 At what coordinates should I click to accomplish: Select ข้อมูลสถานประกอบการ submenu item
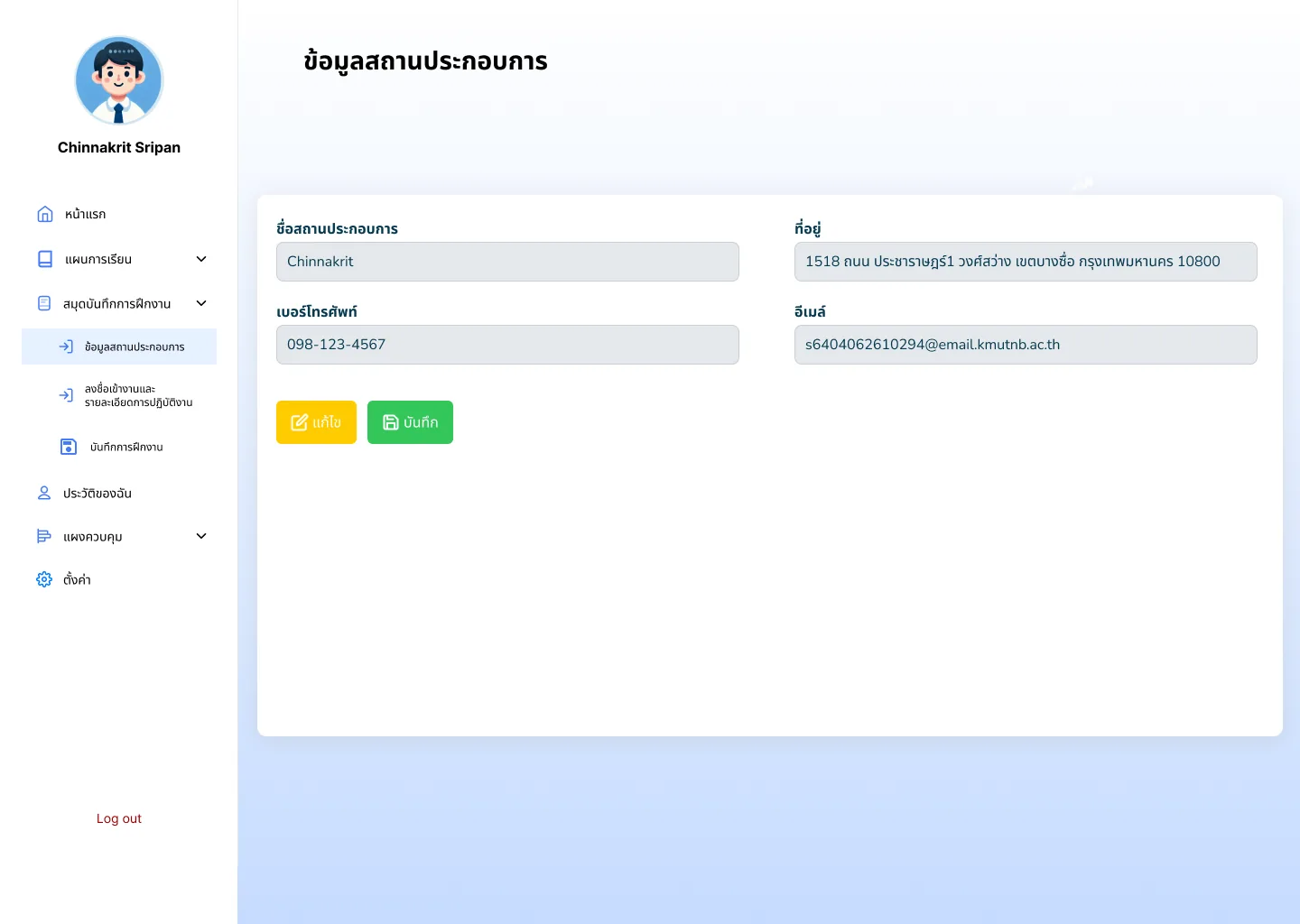click(x=119, y=346)
